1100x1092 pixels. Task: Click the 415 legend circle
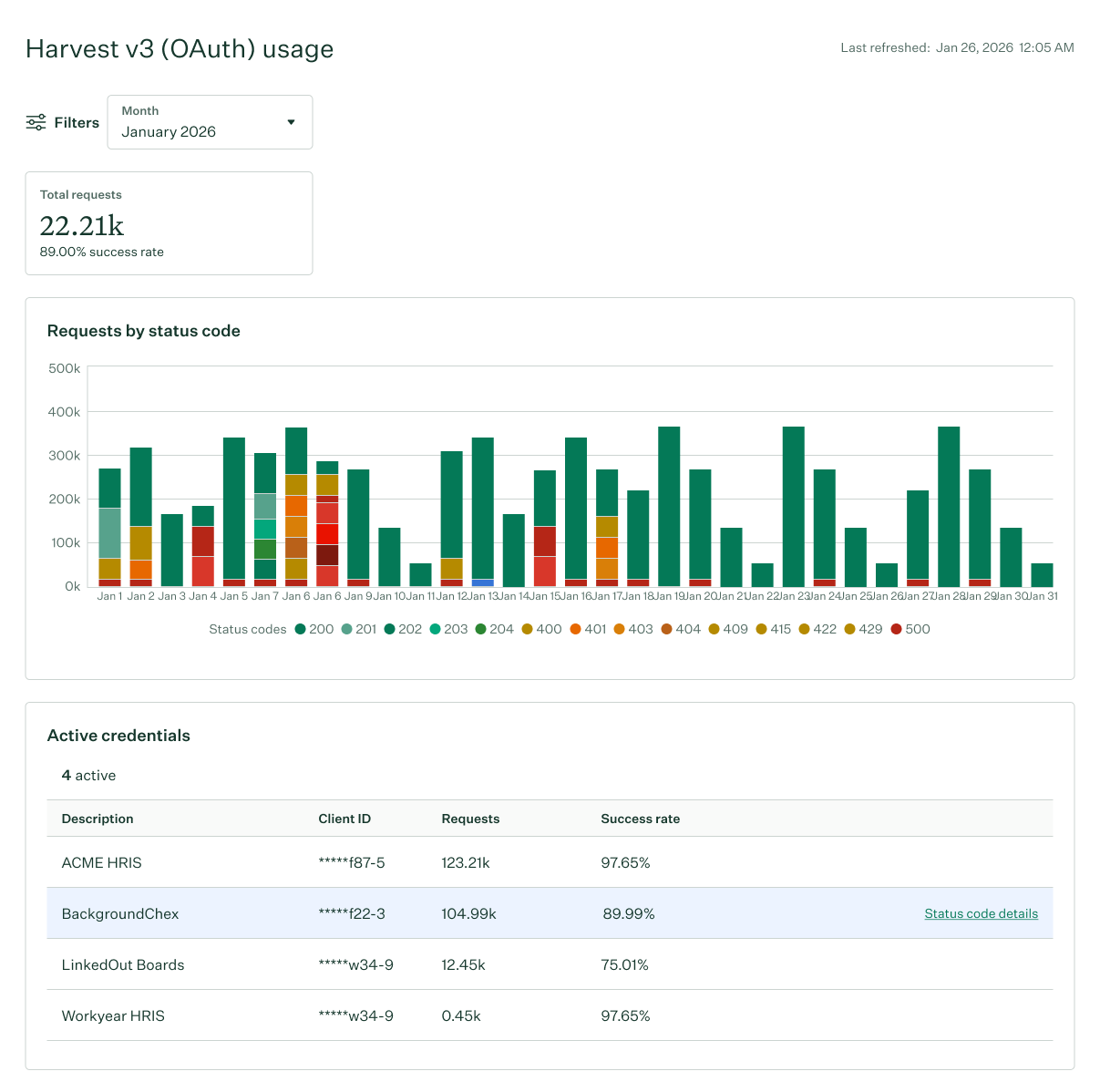[761, 629]
